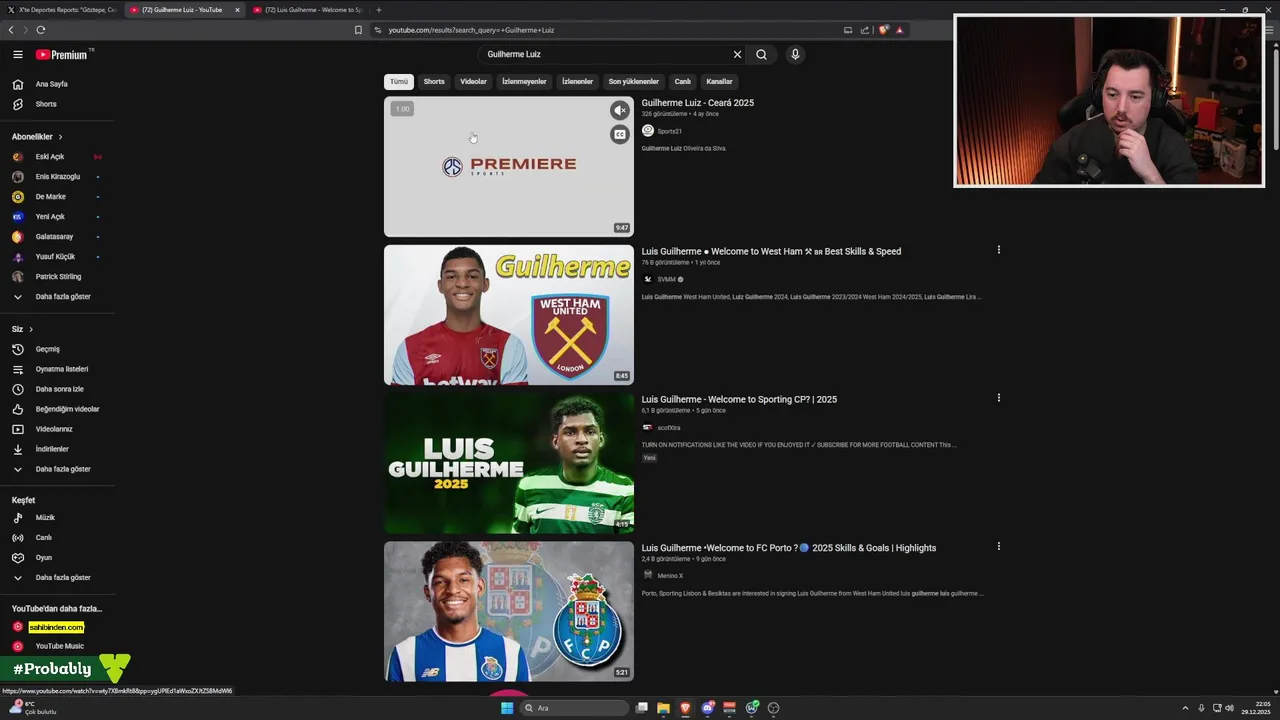Screen dimensions: 1280x720
Task: Unmute the Premiere Sports preview video
Action: coord(620,110)
